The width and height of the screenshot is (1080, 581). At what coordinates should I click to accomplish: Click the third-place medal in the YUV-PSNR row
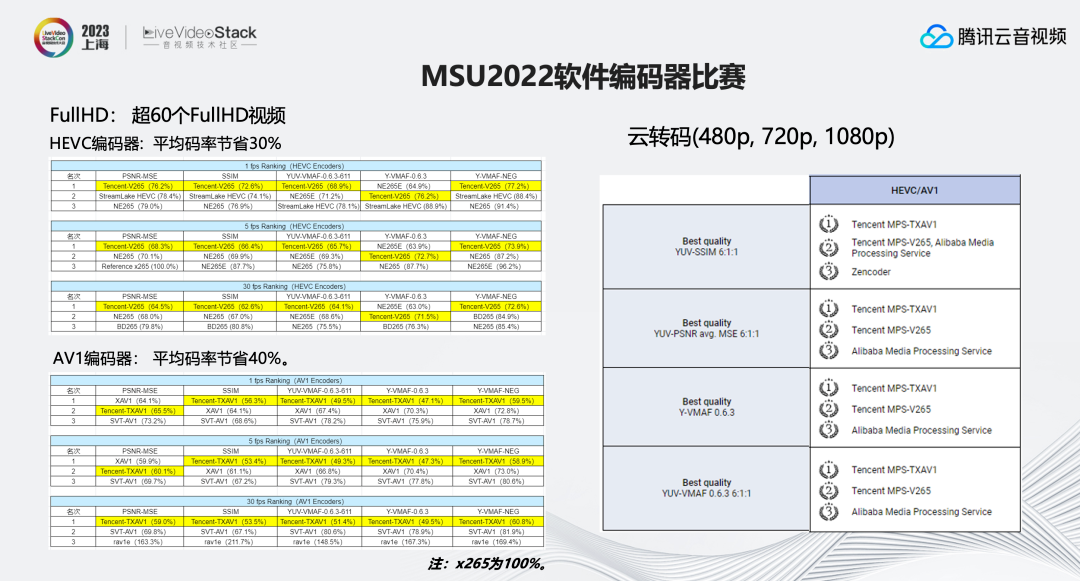(829, 351)
